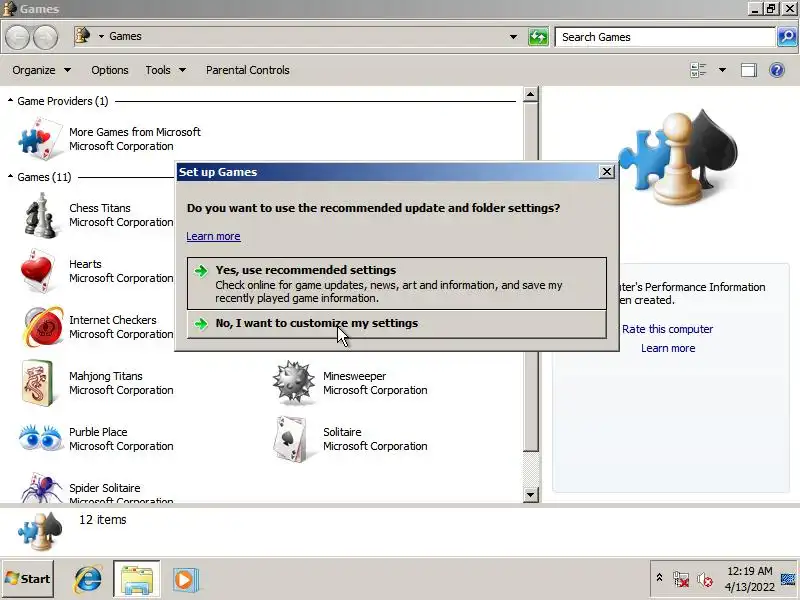Viewport: 800px width, 600px height.
Task: Open Help via the question mark icon
Action: click(x=777, y=70)
